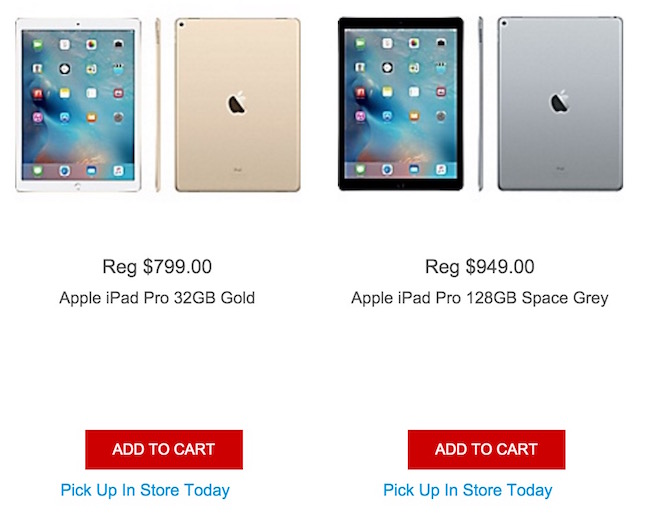The height and width of the screenshot is (526, 670).
Task: Click the Reg $799.00 price text
Action: [x=157, y=267]
